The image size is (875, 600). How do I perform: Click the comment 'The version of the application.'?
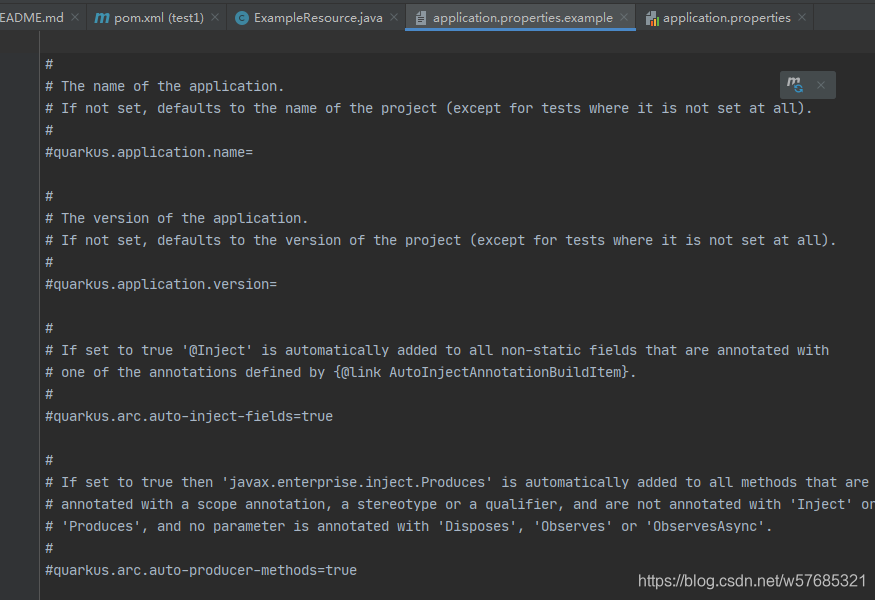185,218
